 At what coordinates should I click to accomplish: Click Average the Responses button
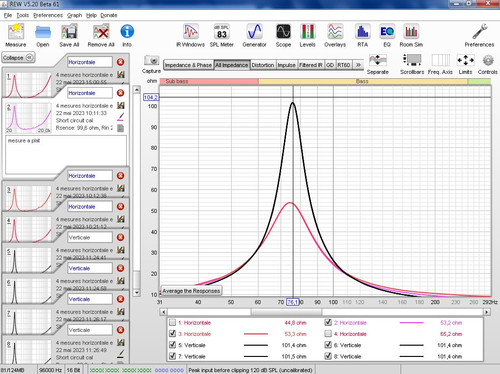(x=191, y=291)
